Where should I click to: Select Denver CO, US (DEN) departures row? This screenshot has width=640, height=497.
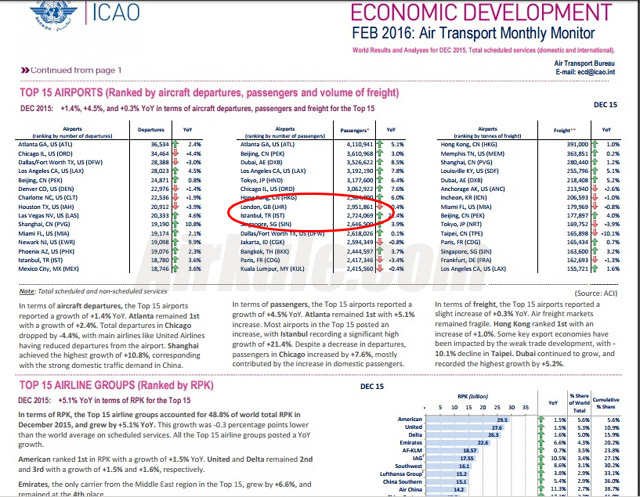(46, 189)
